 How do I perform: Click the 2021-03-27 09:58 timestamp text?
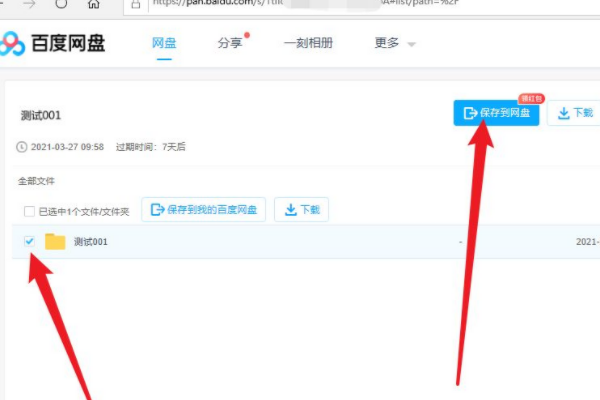(x=67, y=147)
